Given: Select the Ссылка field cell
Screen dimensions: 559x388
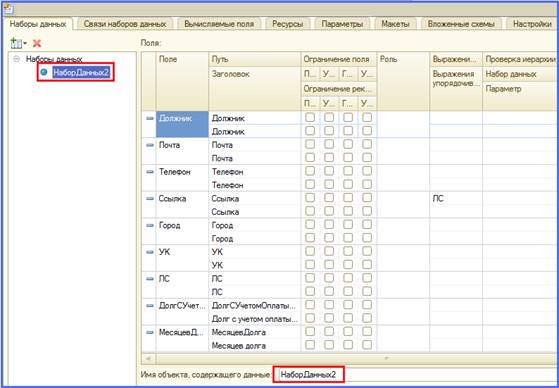Looking at the screenshot, I should (x=182, y=205).
